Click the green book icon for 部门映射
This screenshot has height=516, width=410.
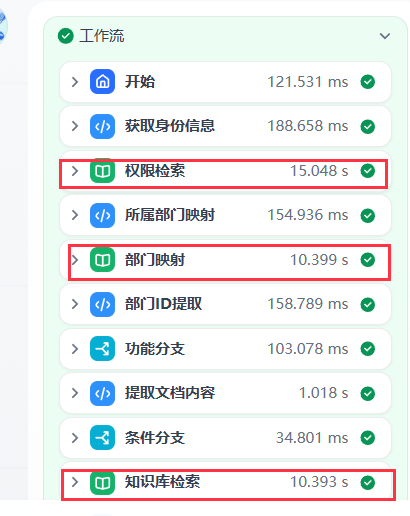pos(102,260)
